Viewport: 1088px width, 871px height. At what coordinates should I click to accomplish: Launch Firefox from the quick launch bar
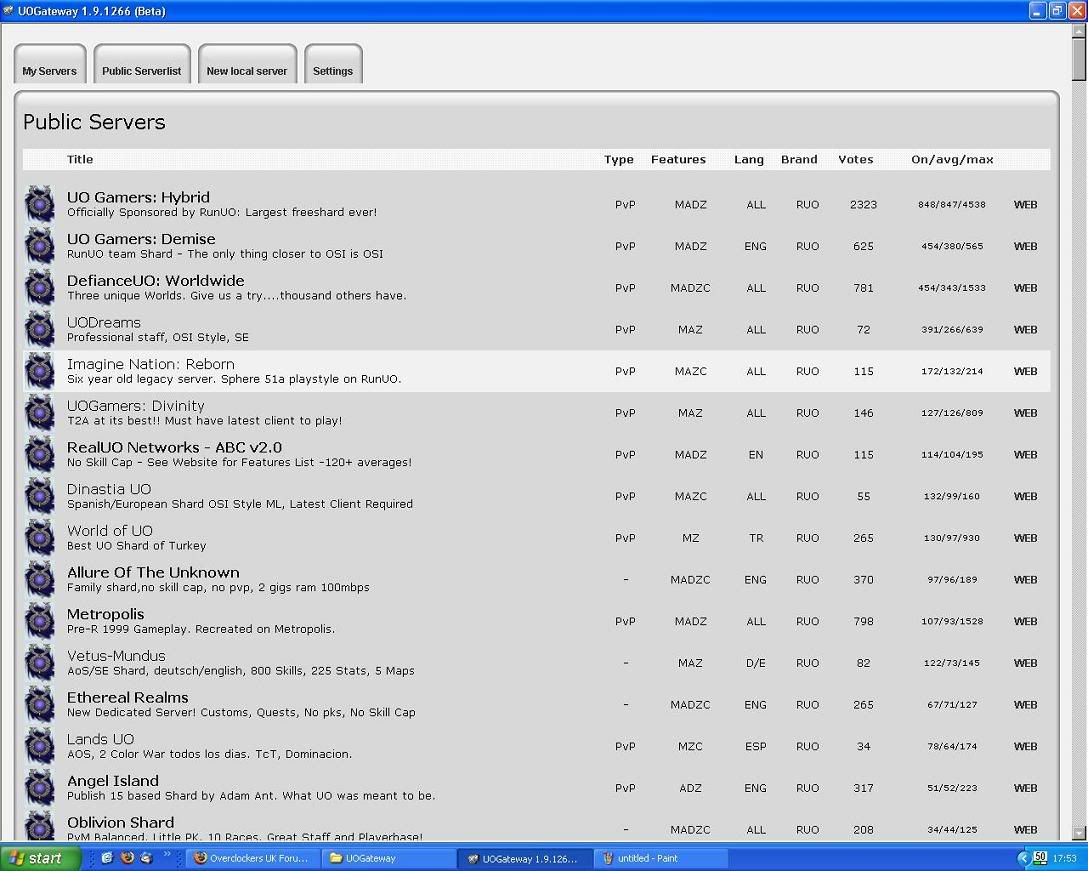click(127, 858)
